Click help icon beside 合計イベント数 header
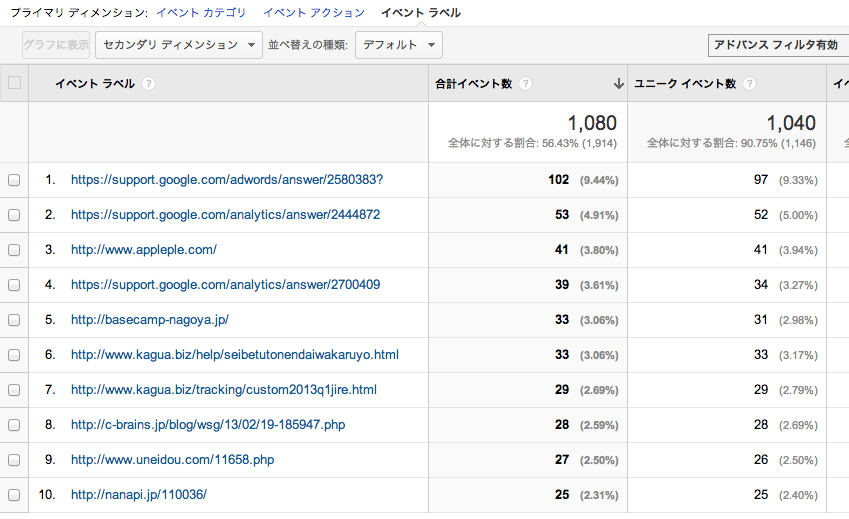 (526, 85)
